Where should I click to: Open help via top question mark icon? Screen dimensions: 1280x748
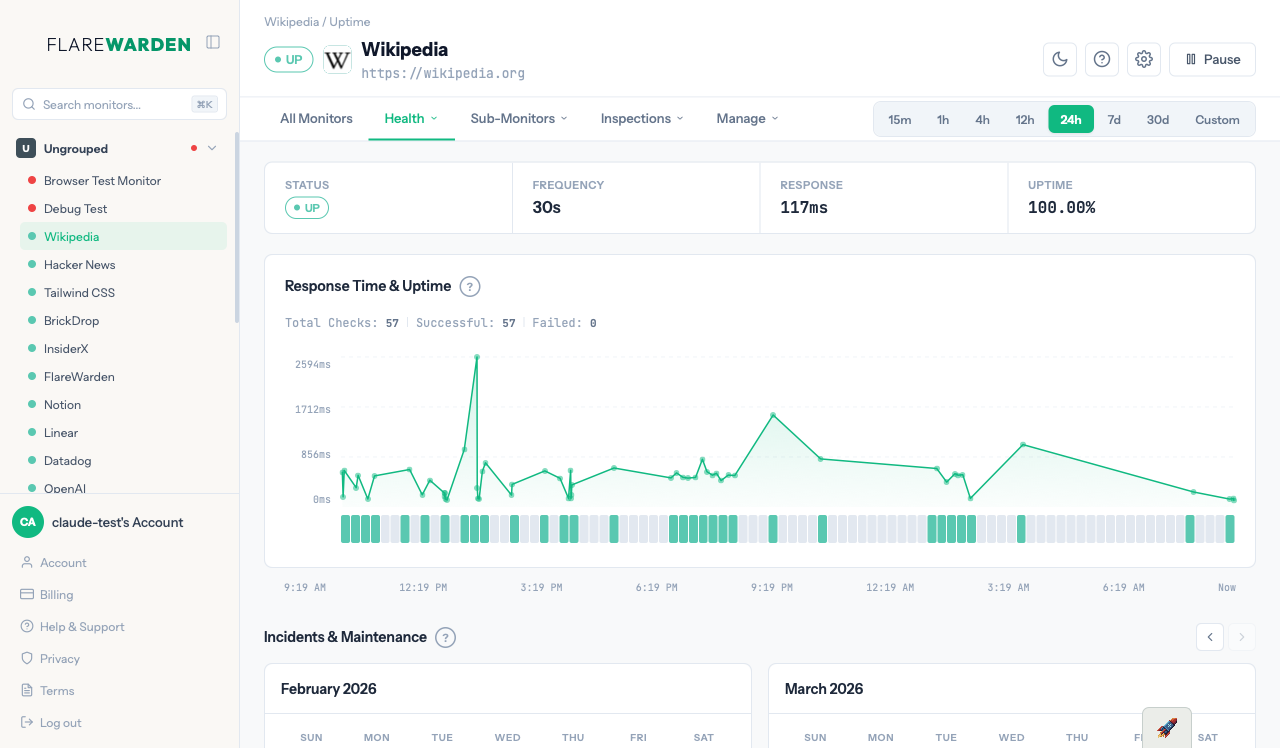click(1102, 59)
